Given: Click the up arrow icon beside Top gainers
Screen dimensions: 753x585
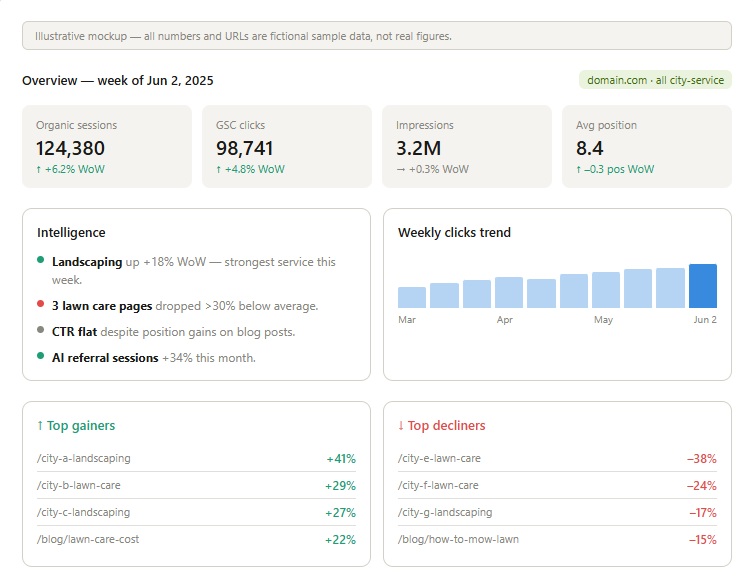Looking at the screenshot, I should tap(40, 426).
